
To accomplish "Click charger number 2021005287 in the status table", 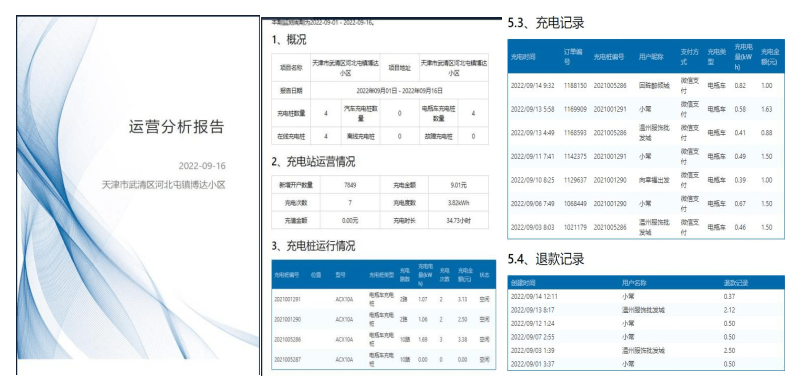I will pyautogui.click(x=288, y=360).
